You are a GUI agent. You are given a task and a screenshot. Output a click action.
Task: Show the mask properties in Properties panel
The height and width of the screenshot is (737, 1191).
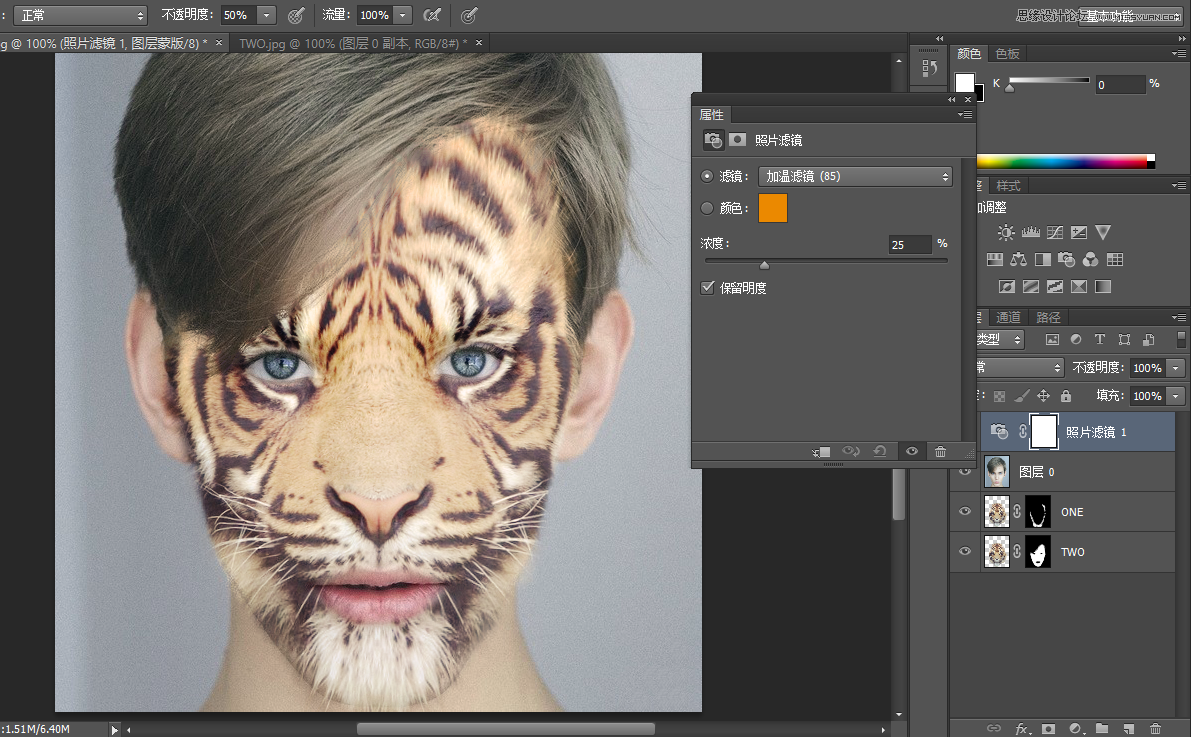pos(737,140)
